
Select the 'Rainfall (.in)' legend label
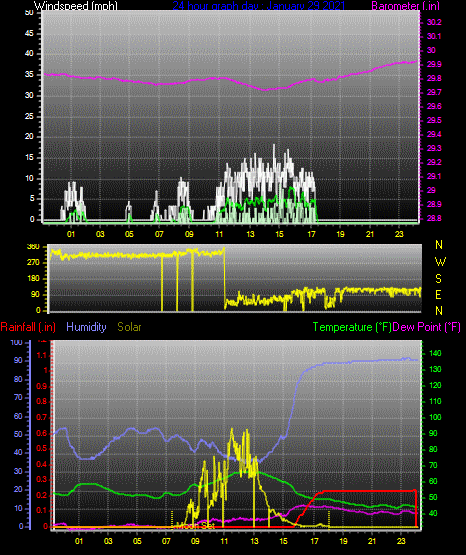pyautogui.click(x=28, y=327)
